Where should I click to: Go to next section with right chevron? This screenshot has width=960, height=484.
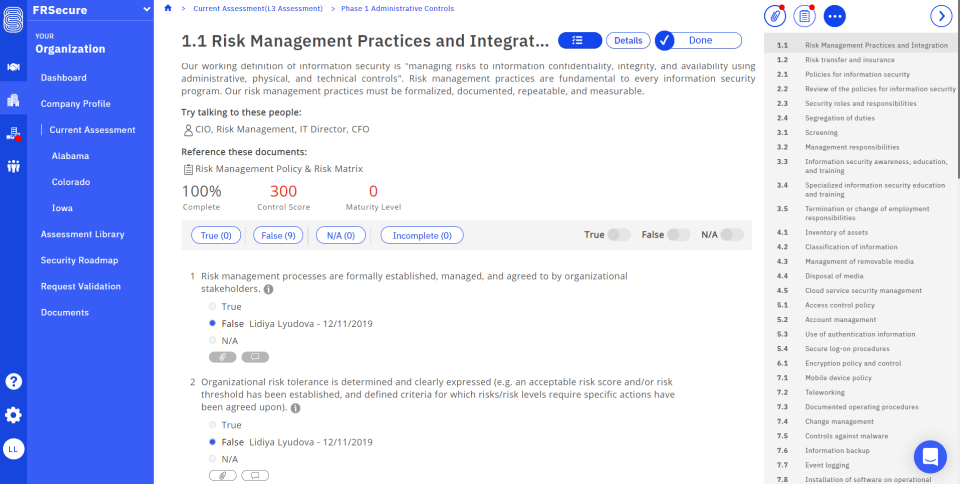[940, 16]
